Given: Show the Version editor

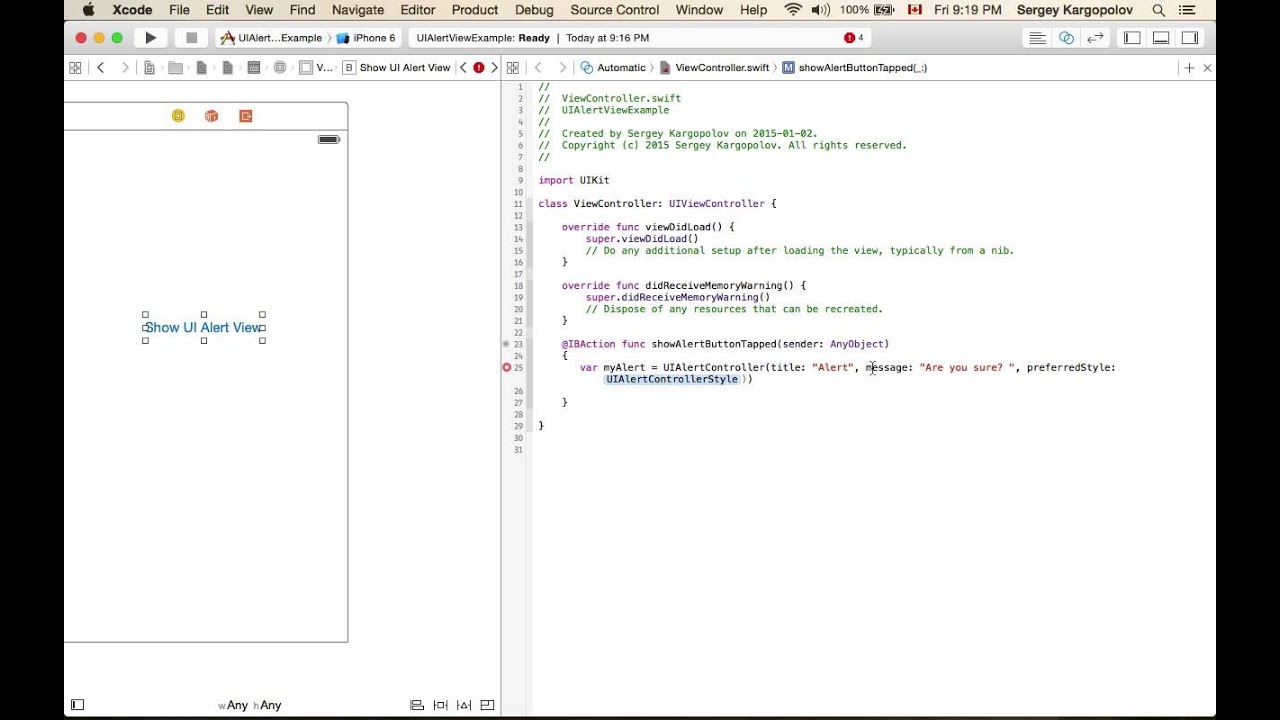Looking at the screenshot, I should [x=1095, y=38].
